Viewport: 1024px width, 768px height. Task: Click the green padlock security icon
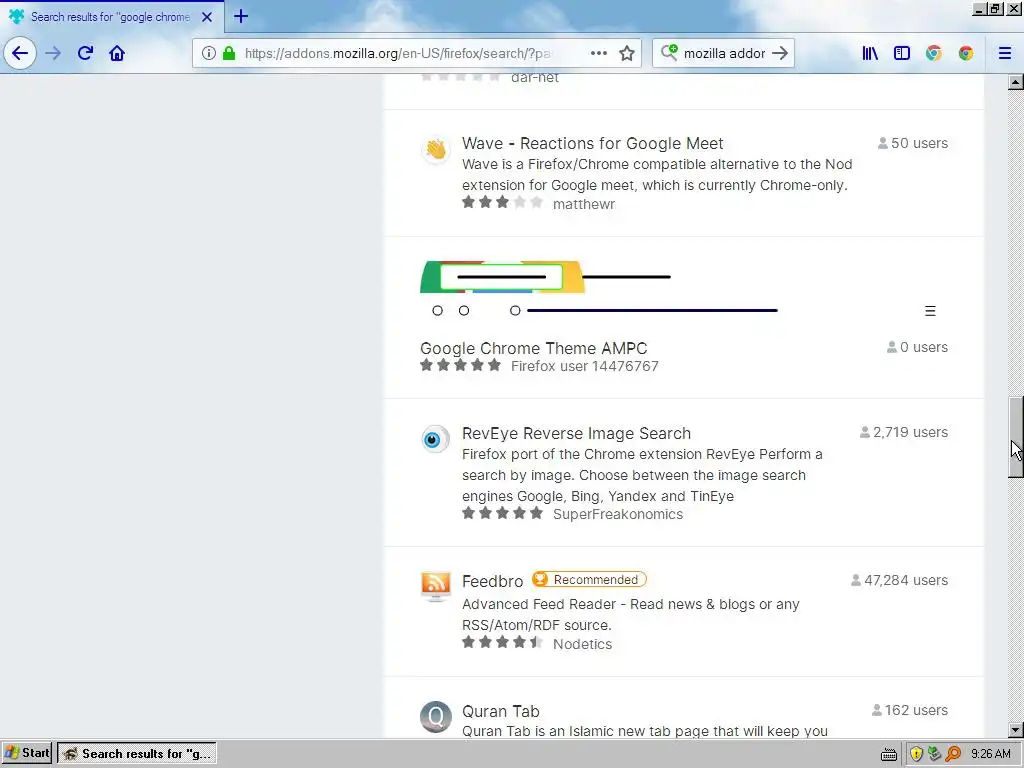point(229,53)
